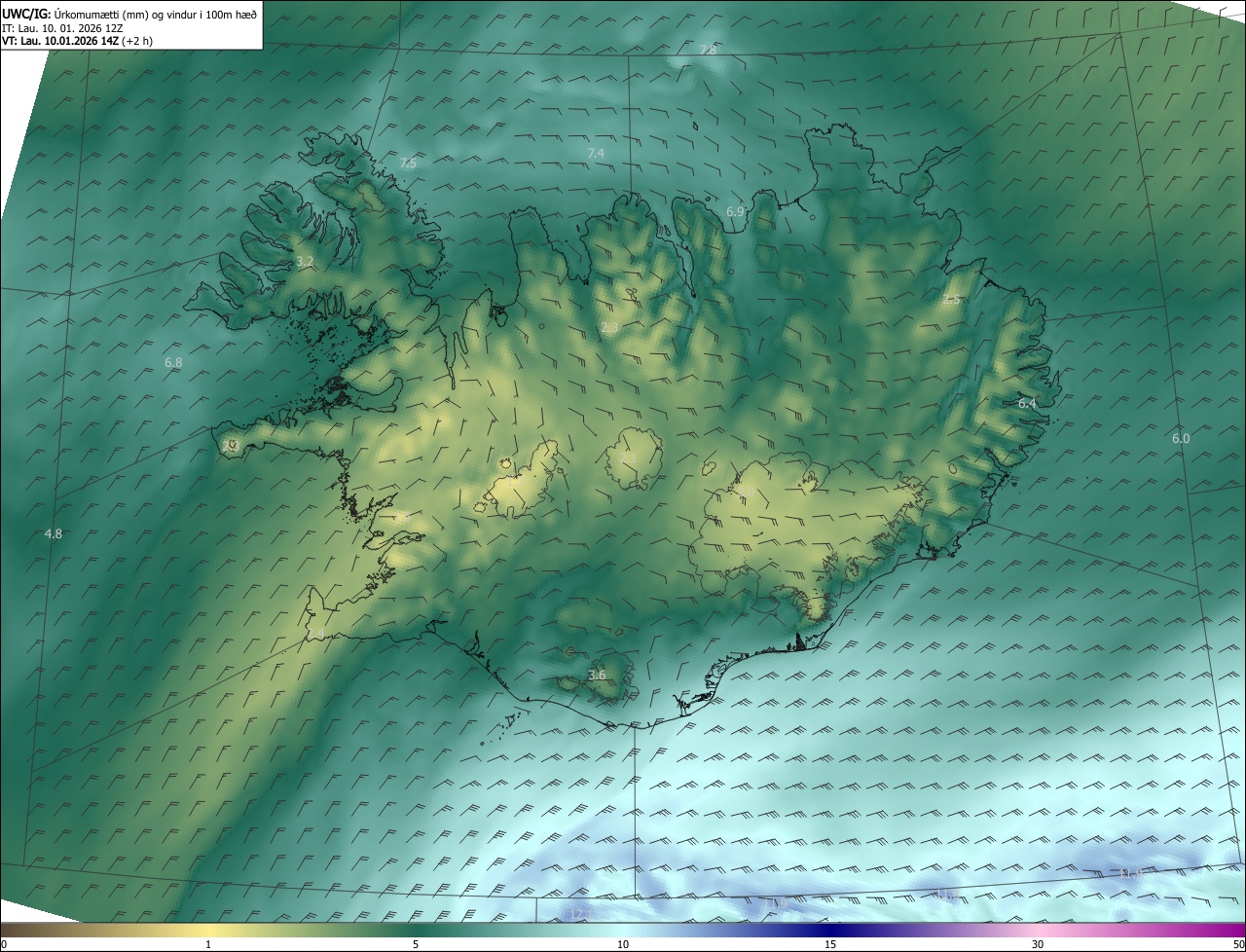The height and width of the screenshot is (952, 1246).
Task: Click the 7.4 value off the north coast
Action: pos(596,154)
